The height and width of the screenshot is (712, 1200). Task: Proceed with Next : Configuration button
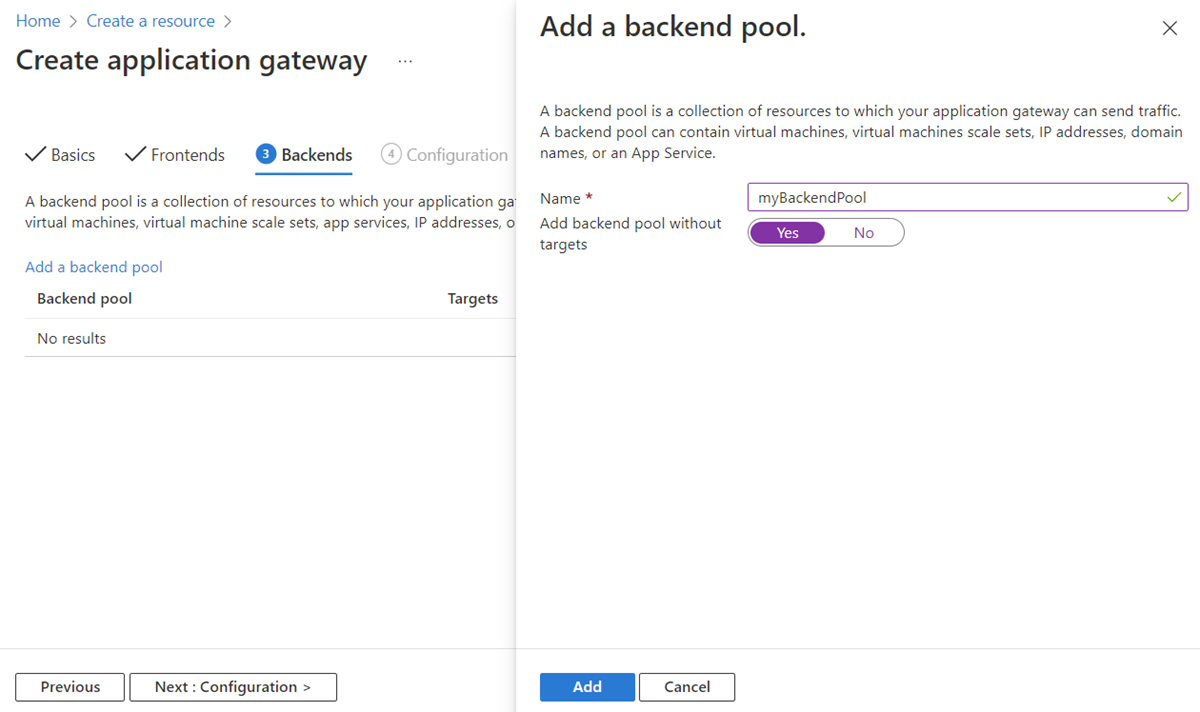(x=233, y=687)
